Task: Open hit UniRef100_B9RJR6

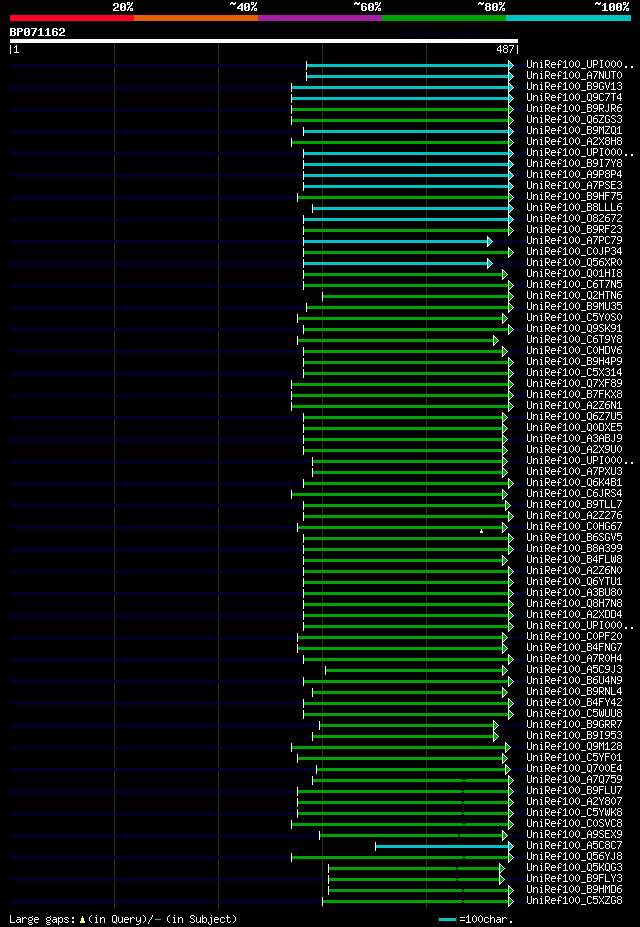Action: click(x=574, y=109)
